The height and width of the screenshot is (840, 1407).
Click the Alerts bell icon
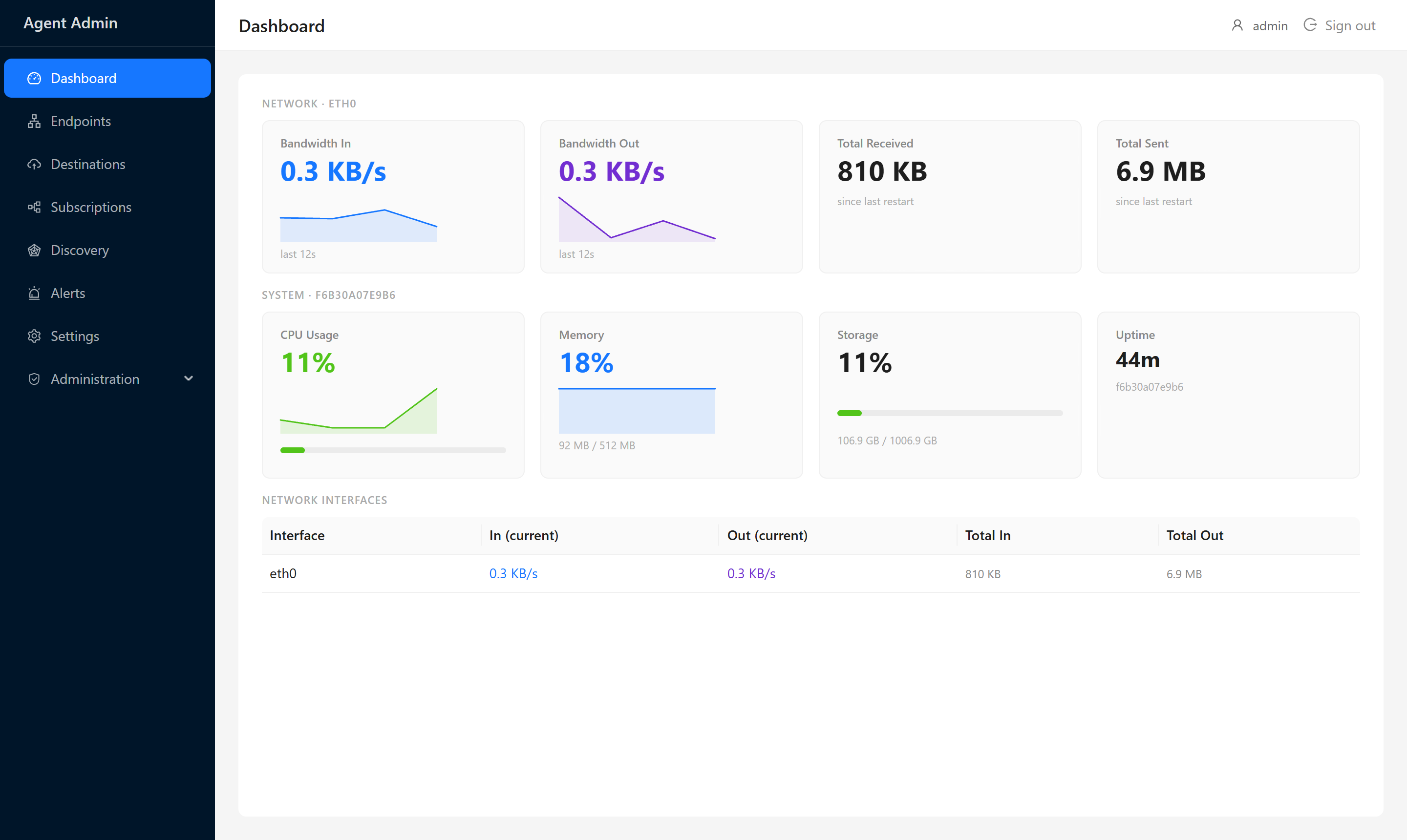[34, 293]
